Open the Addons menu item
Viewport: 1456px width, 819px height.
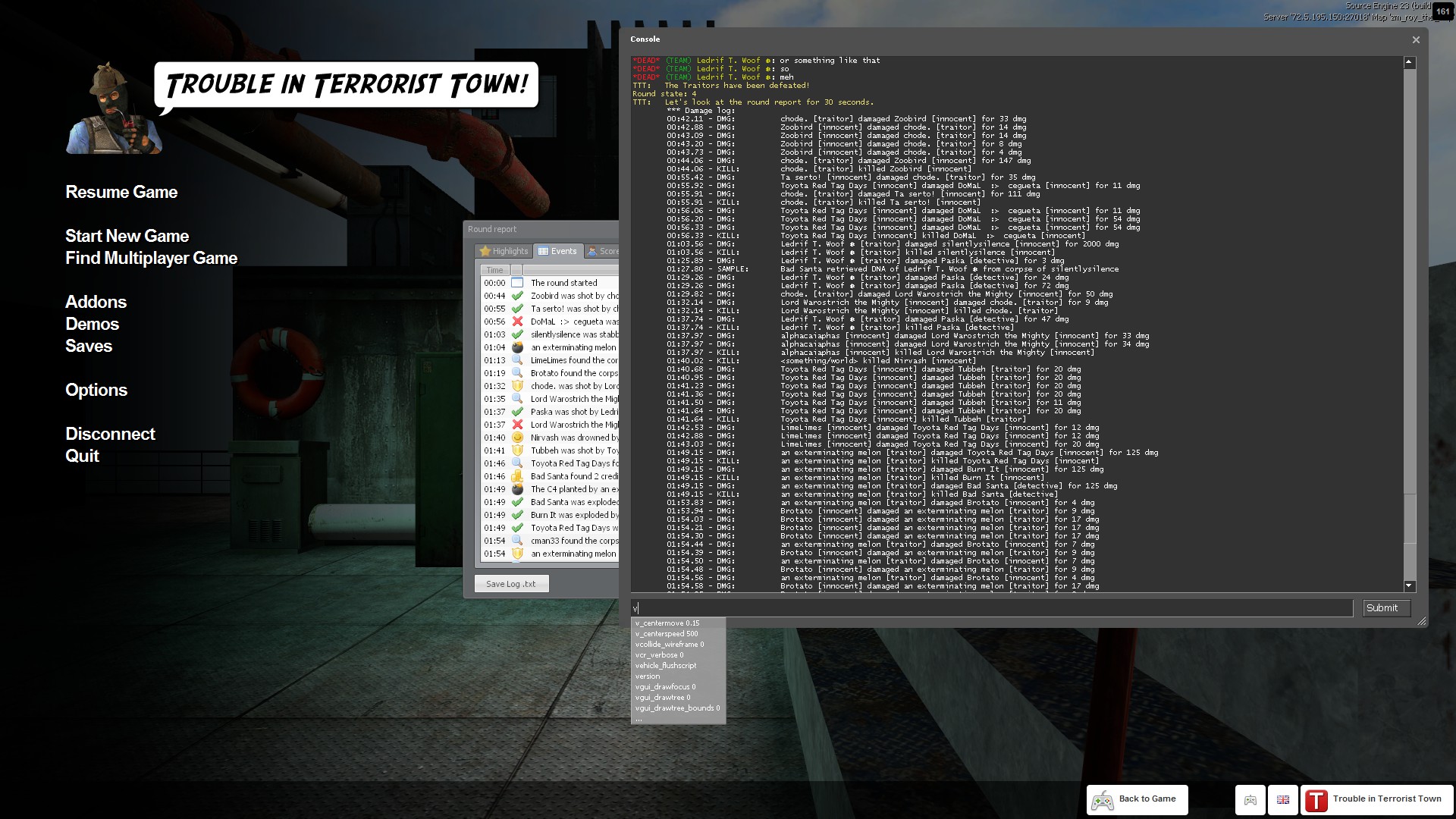(x=96, y=303)
